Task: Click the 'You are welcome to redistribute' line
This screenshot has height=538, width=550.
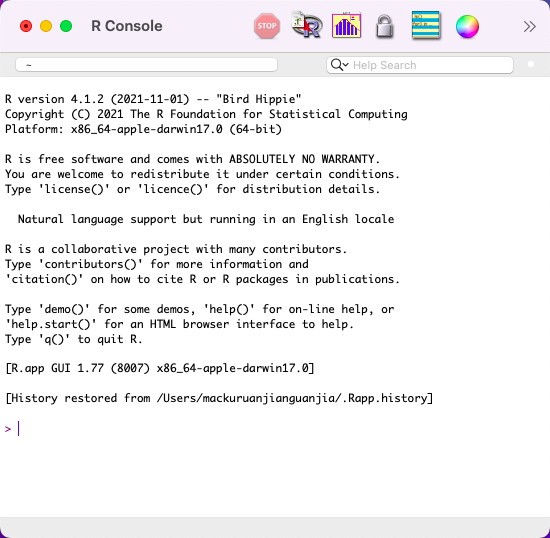Action: coord(202,174)
